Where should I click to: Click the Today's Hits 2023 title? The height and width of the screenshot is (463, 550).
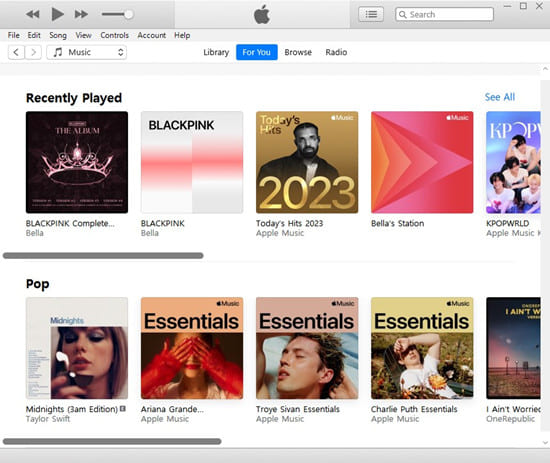pos(289,223)
